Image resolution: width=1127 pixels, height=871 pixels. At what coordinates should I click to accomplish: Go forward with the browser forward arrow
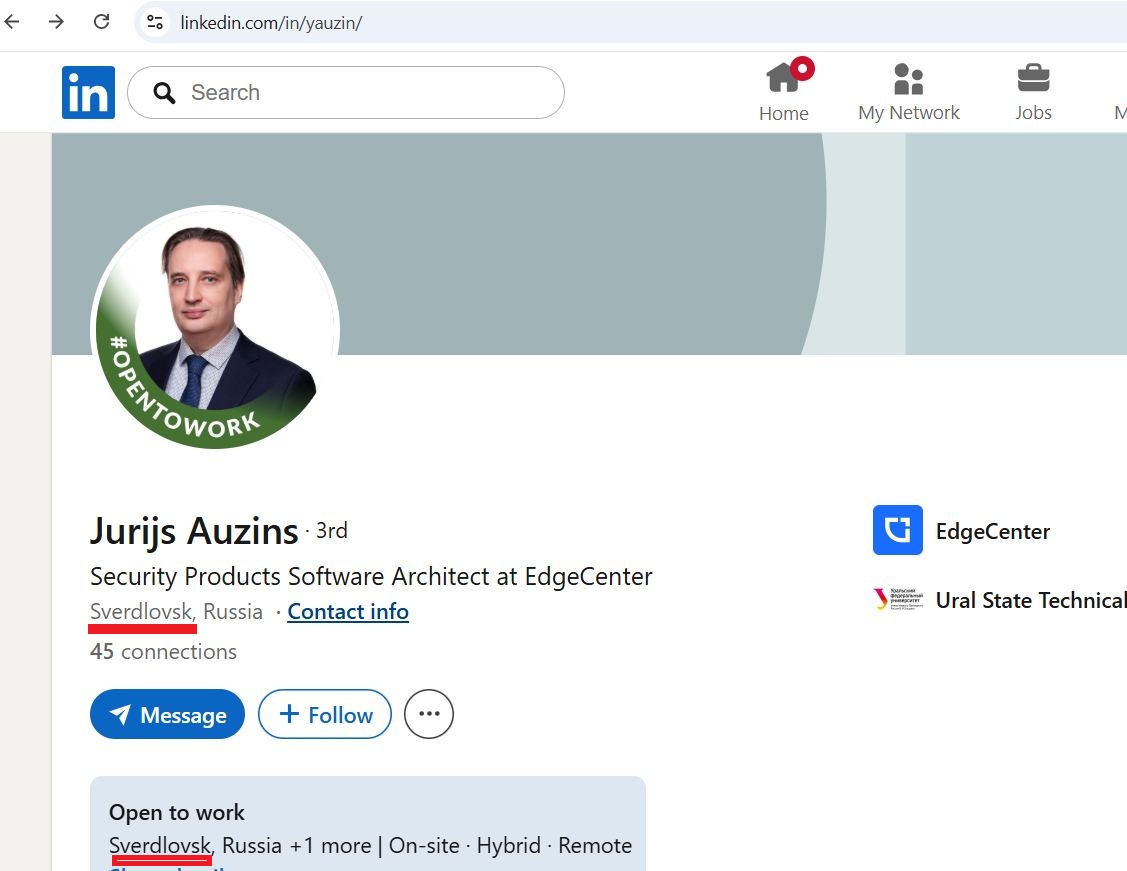(x=56, y=22)
